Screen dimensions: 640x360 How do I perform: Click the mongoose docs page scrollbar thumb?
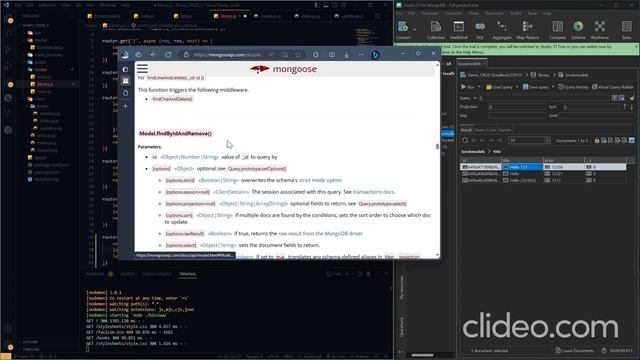(438, 146)
